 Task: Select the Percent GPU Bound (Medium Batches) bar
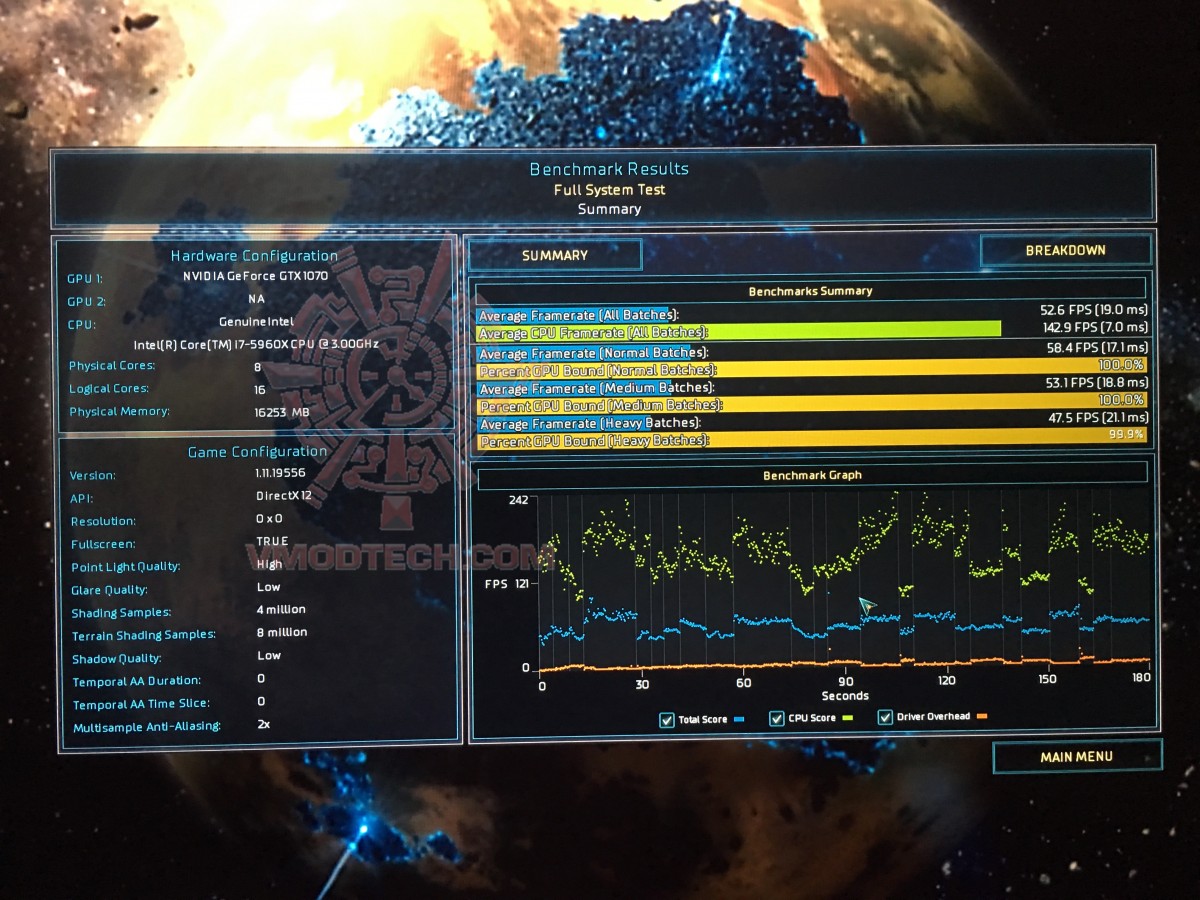tap(812, 404)
